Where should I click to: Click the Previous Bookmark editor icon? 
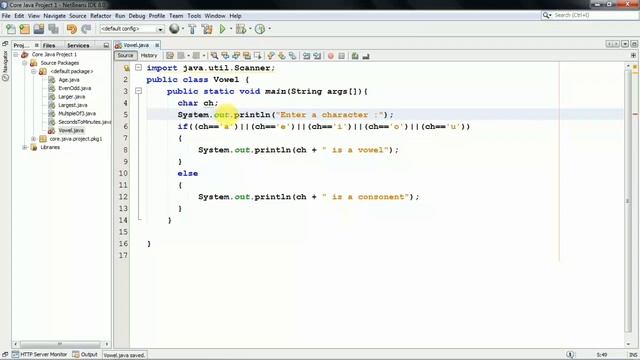(271, 56)
